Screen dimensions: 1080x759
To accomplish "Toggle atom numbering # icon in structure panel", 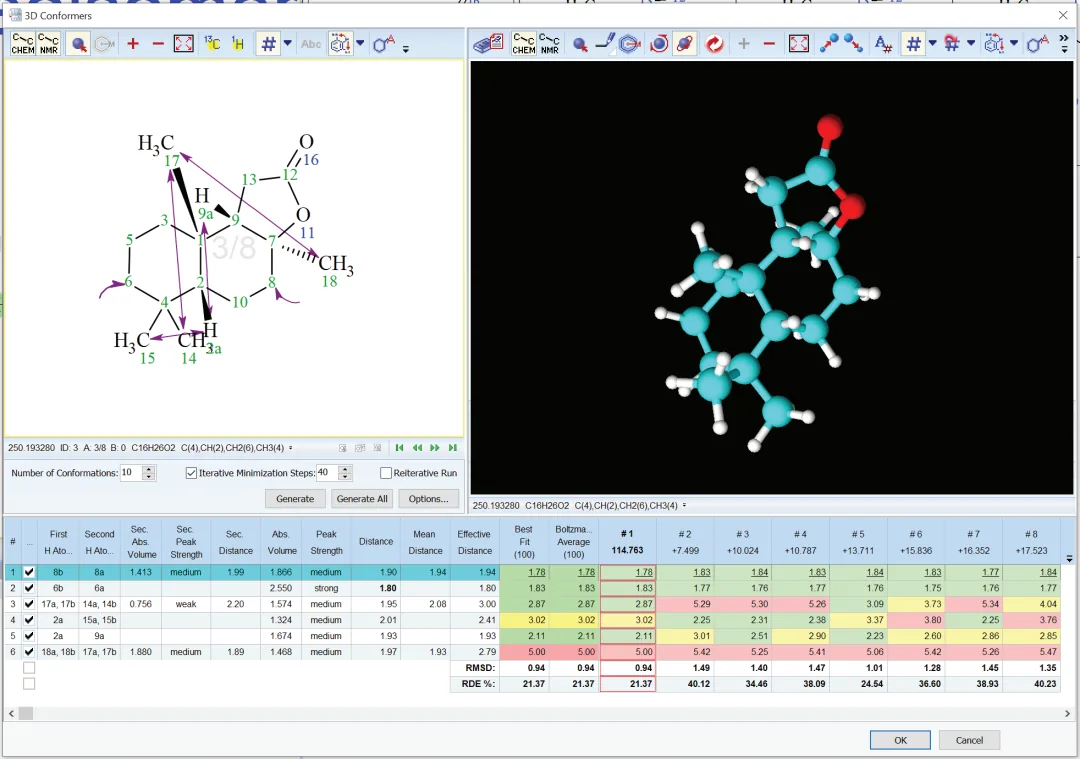I will click(x=269, y=44).
